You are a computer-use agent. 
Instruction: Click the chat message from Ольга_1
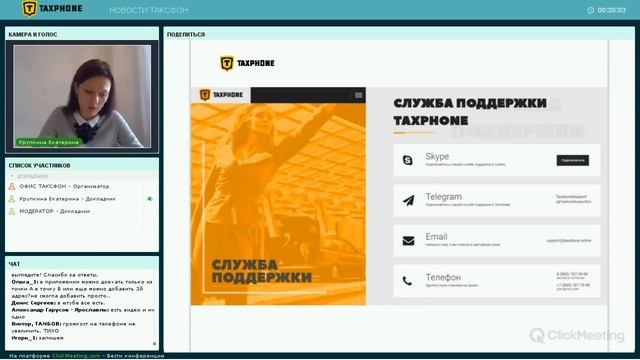tap(82, 289)
